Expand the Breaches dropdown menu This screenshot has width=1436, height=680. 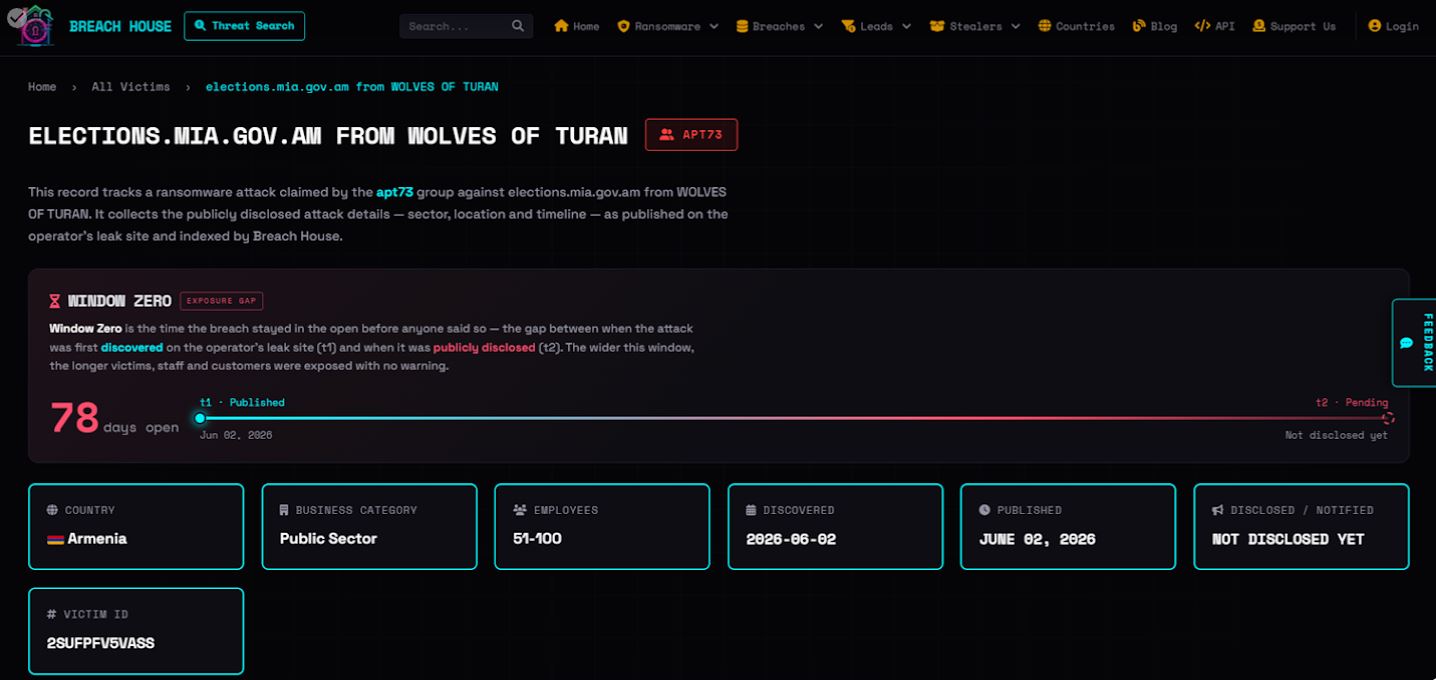pos(779,26)
